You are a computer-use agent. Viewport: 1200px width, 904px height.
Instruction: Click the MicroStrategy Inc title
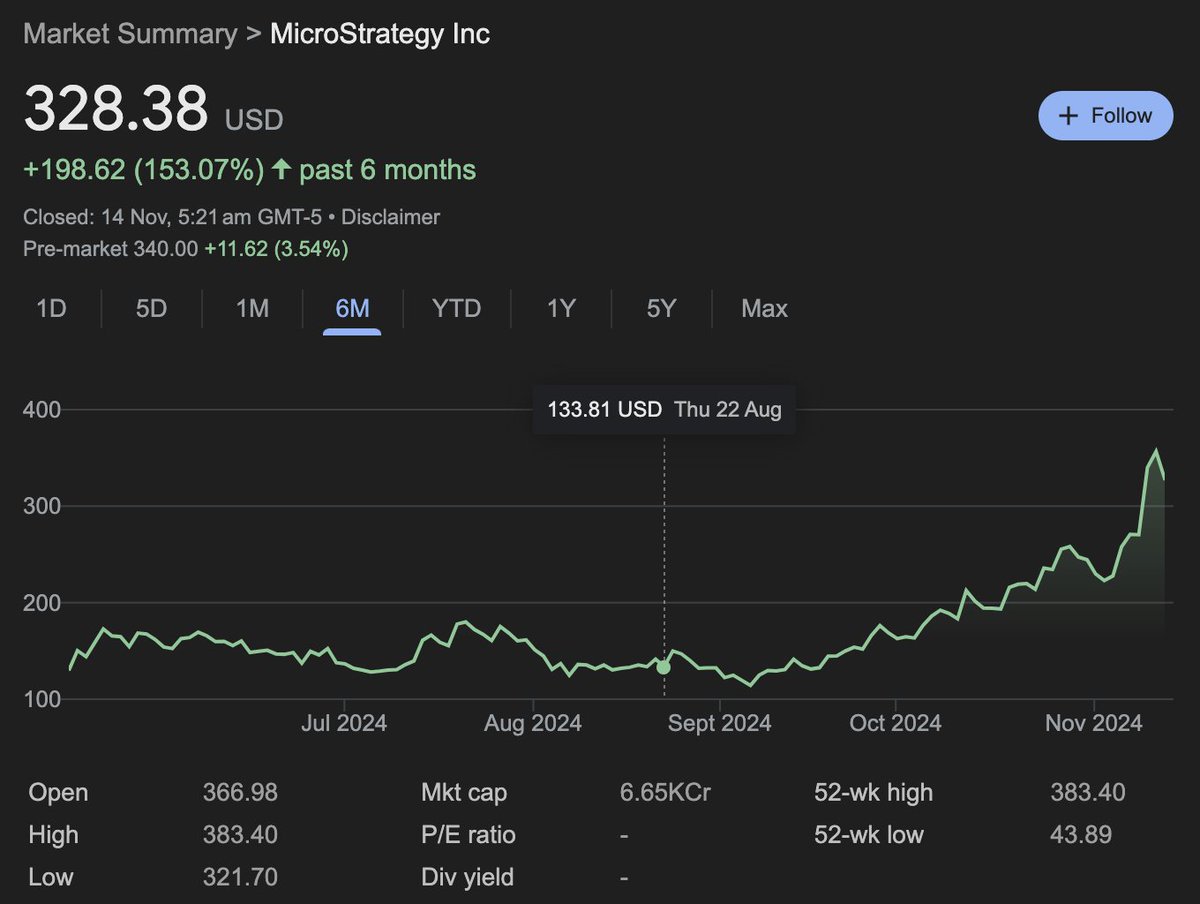(x=380, y=34)
